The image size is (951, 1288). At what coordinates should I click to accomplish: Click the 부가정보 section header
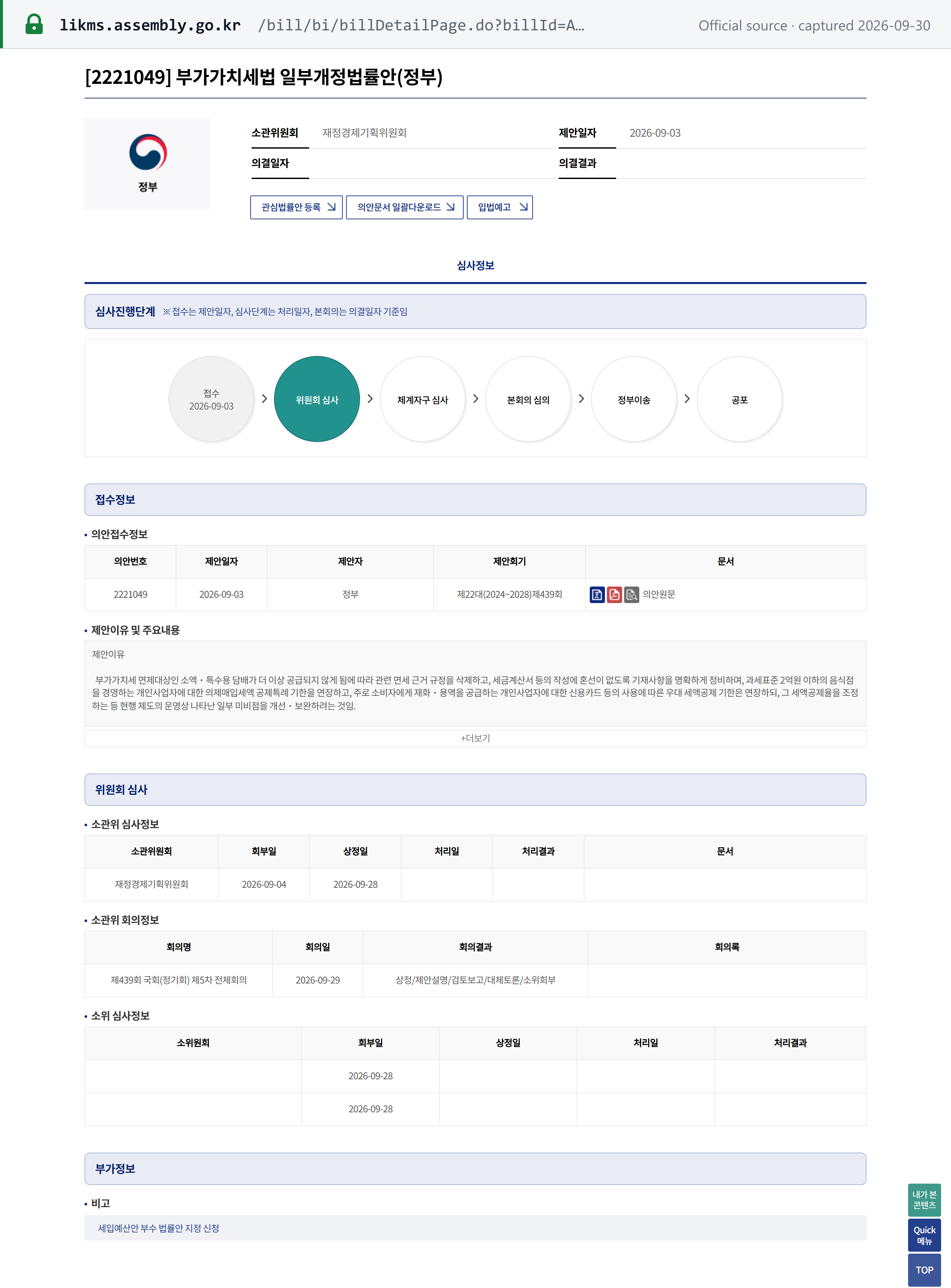point(475,1169)
